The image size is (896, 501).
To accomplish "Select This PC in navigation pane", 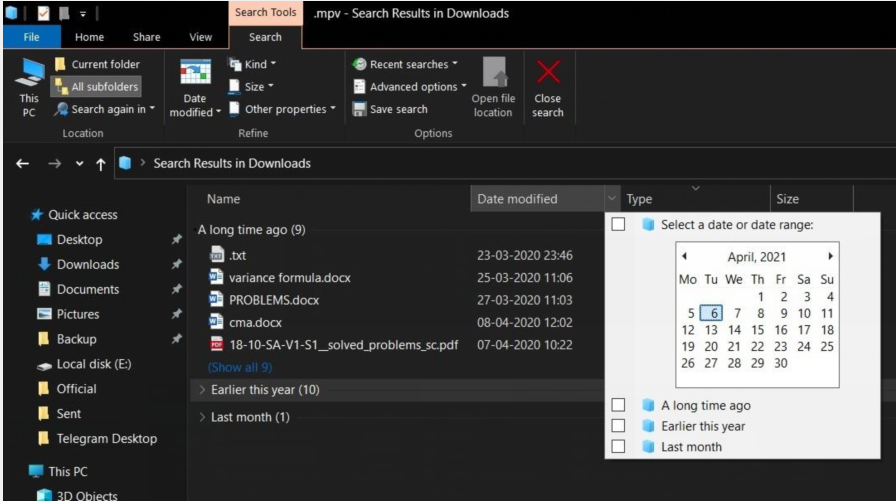I will [x=58, y=471].
